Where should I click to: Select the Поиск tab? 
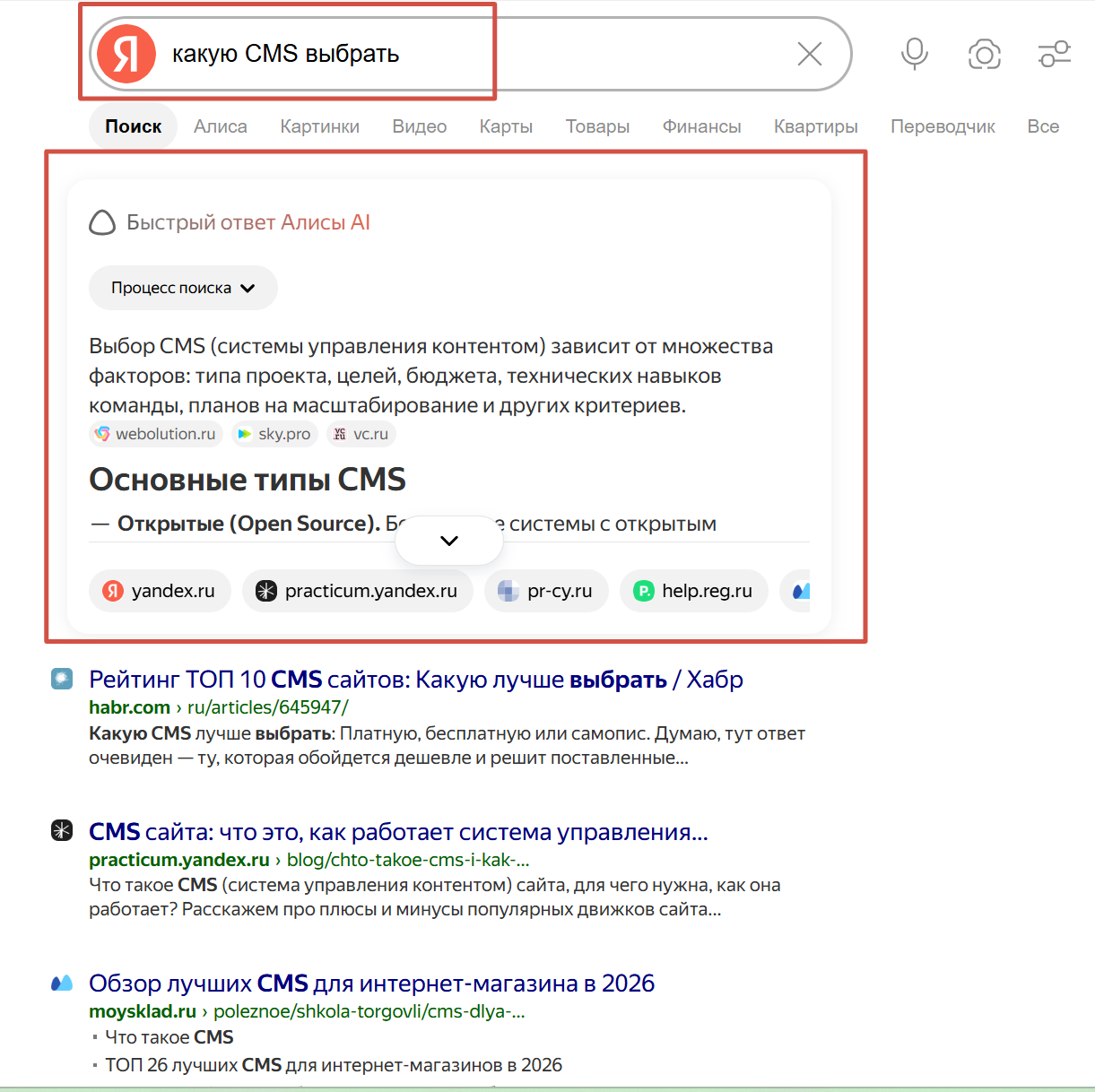(134, 126)
